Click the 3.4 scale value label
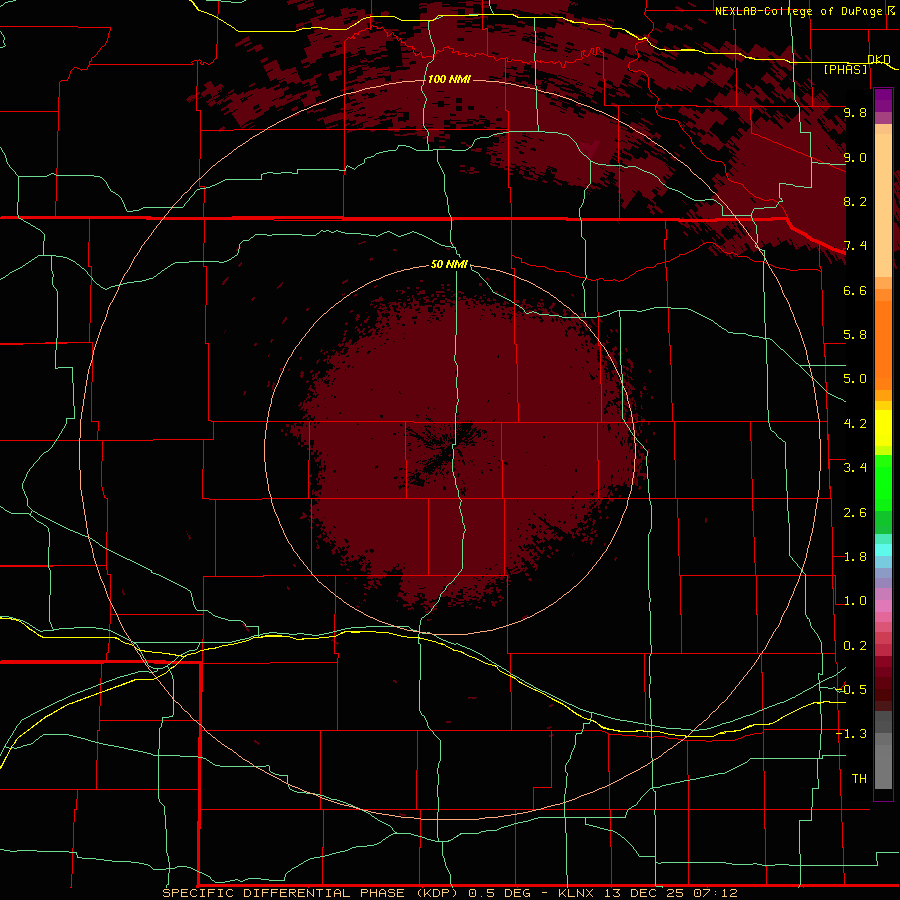The width and height of the screenshot is (900, 900). [855, 468]
